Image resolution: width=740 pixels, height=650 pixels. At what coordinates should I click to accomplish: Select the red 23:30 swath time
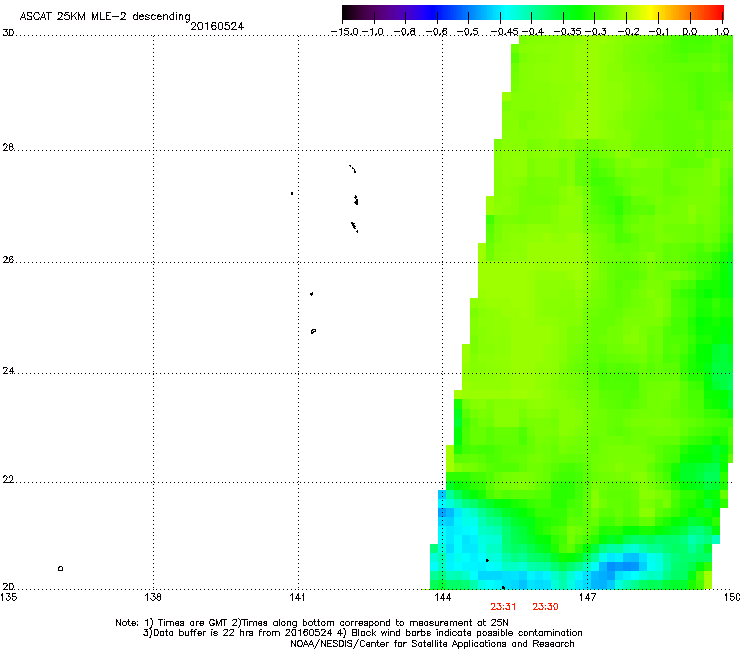click(545, 607)
